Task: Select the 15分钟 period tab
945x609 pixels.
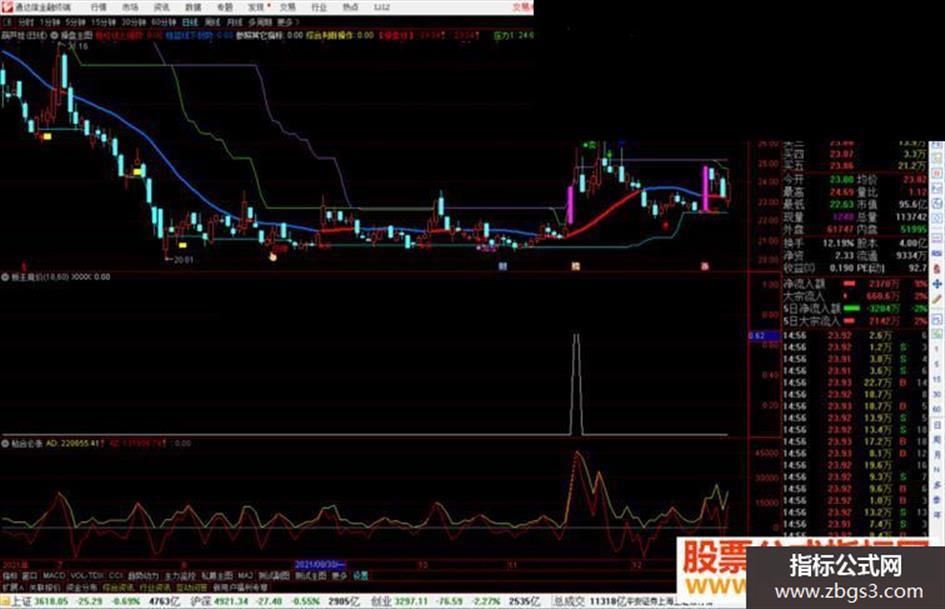Action: pyautogui.click(x=104, y=22)
